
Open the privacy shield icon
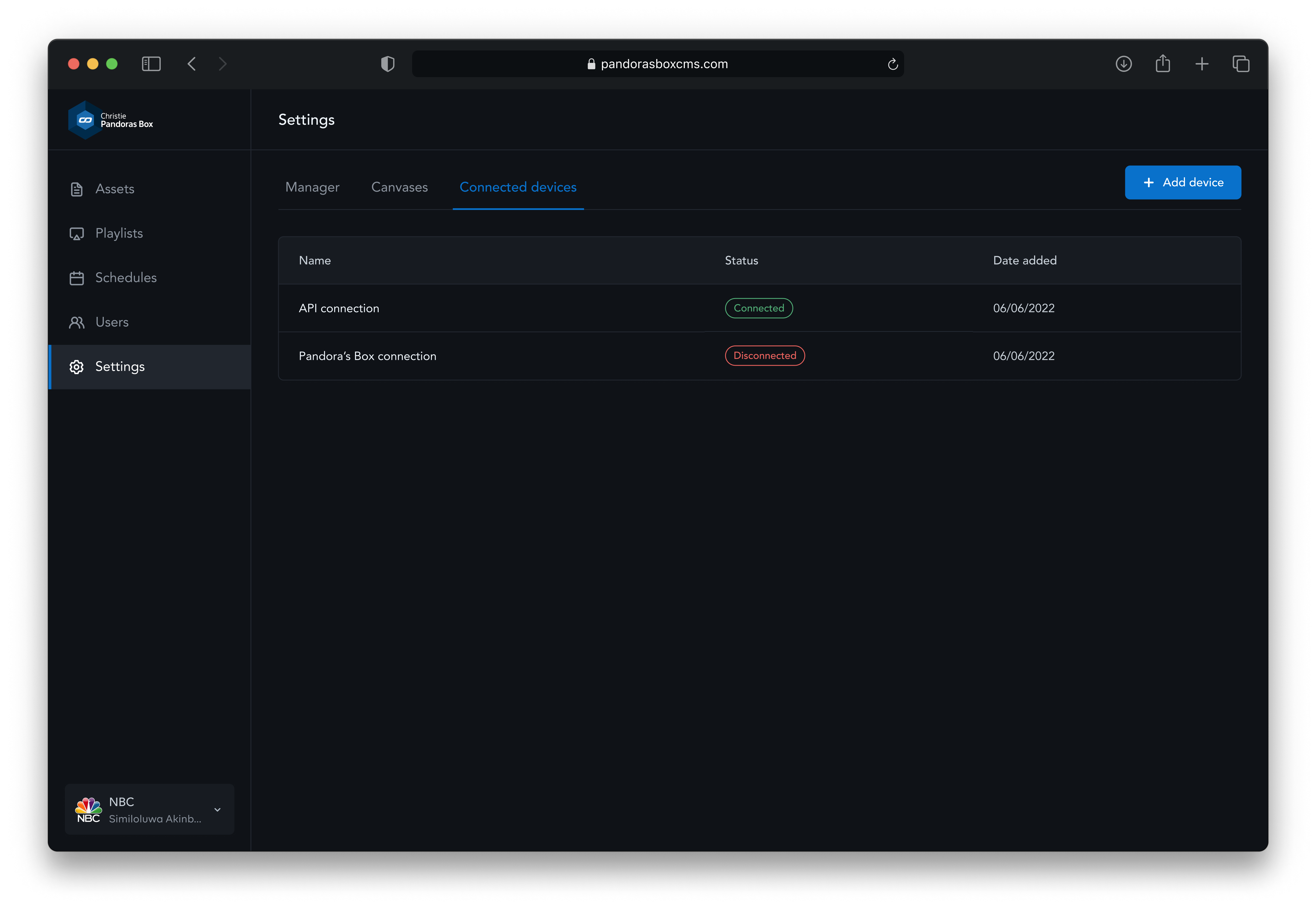click(x=388, y=64)
